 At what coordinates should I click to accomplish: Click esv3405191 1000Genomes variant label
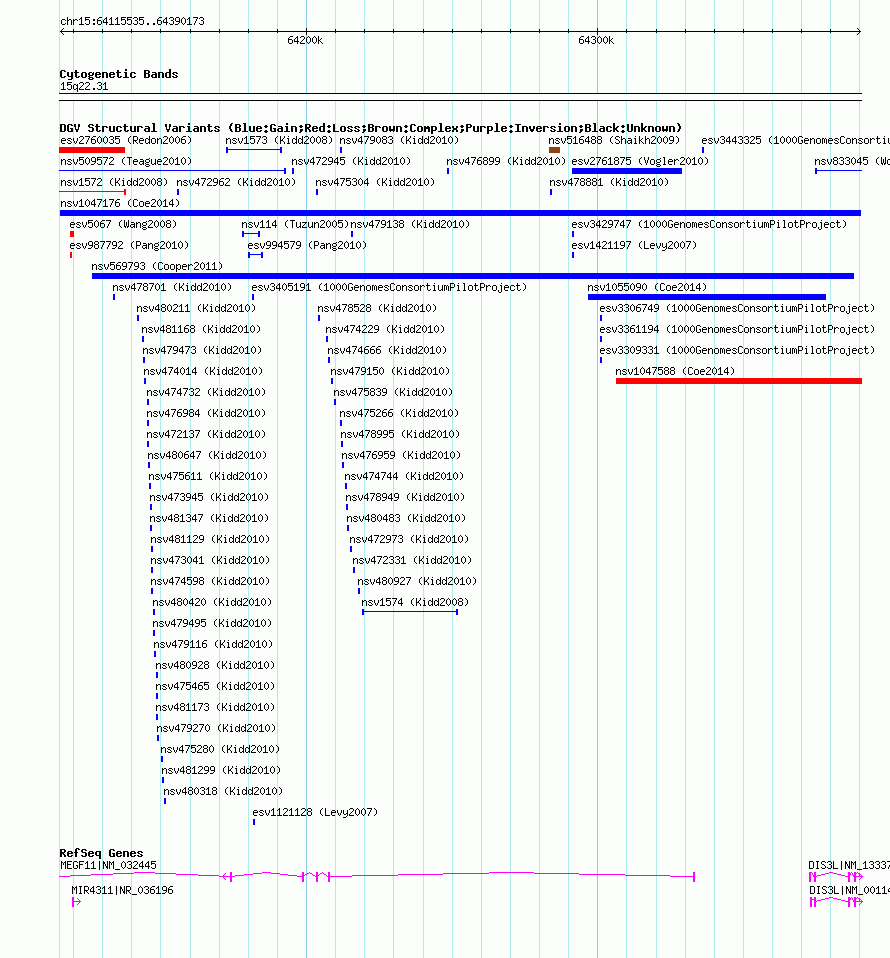(389, 287)
